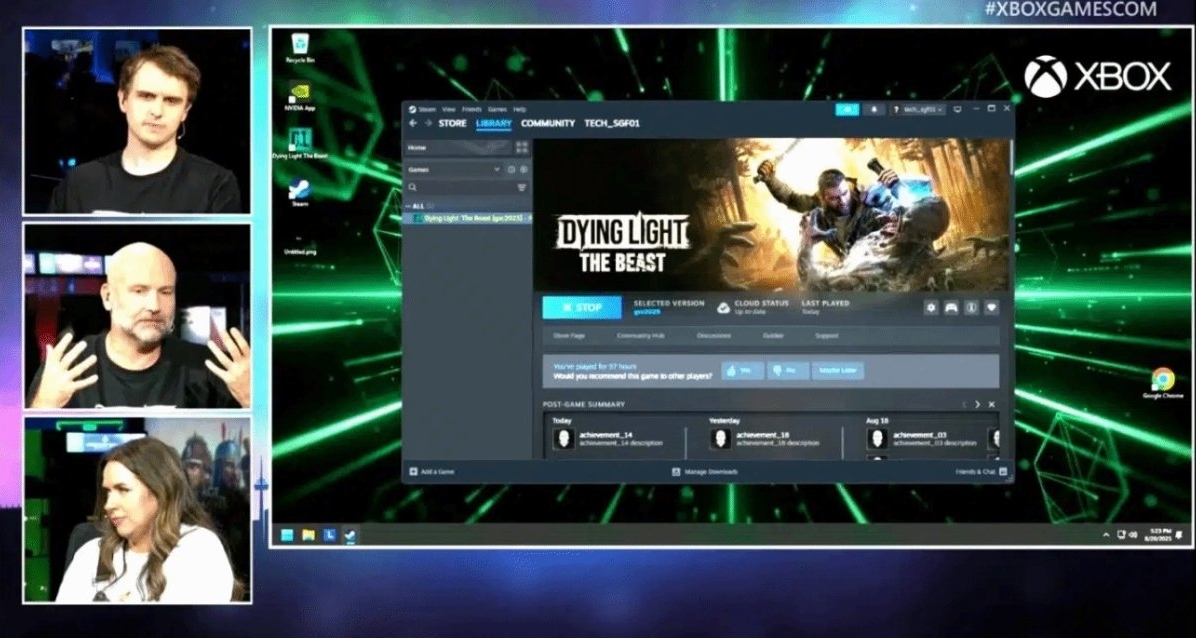Choose Maybe Later for recommendation
Image resolution: width=1196 pixels, height=638 pixels.
[x=838, y=371]
